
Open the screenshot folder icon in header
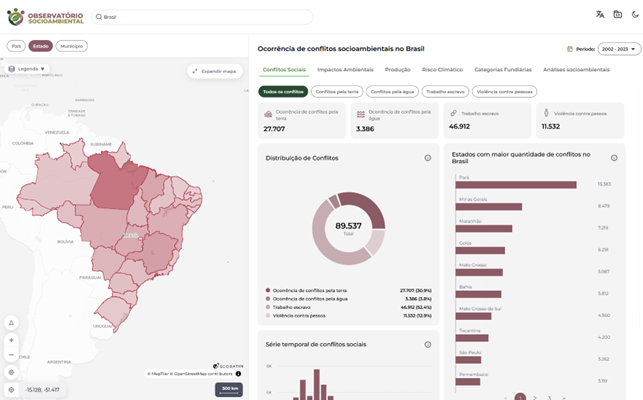[618, 14]
